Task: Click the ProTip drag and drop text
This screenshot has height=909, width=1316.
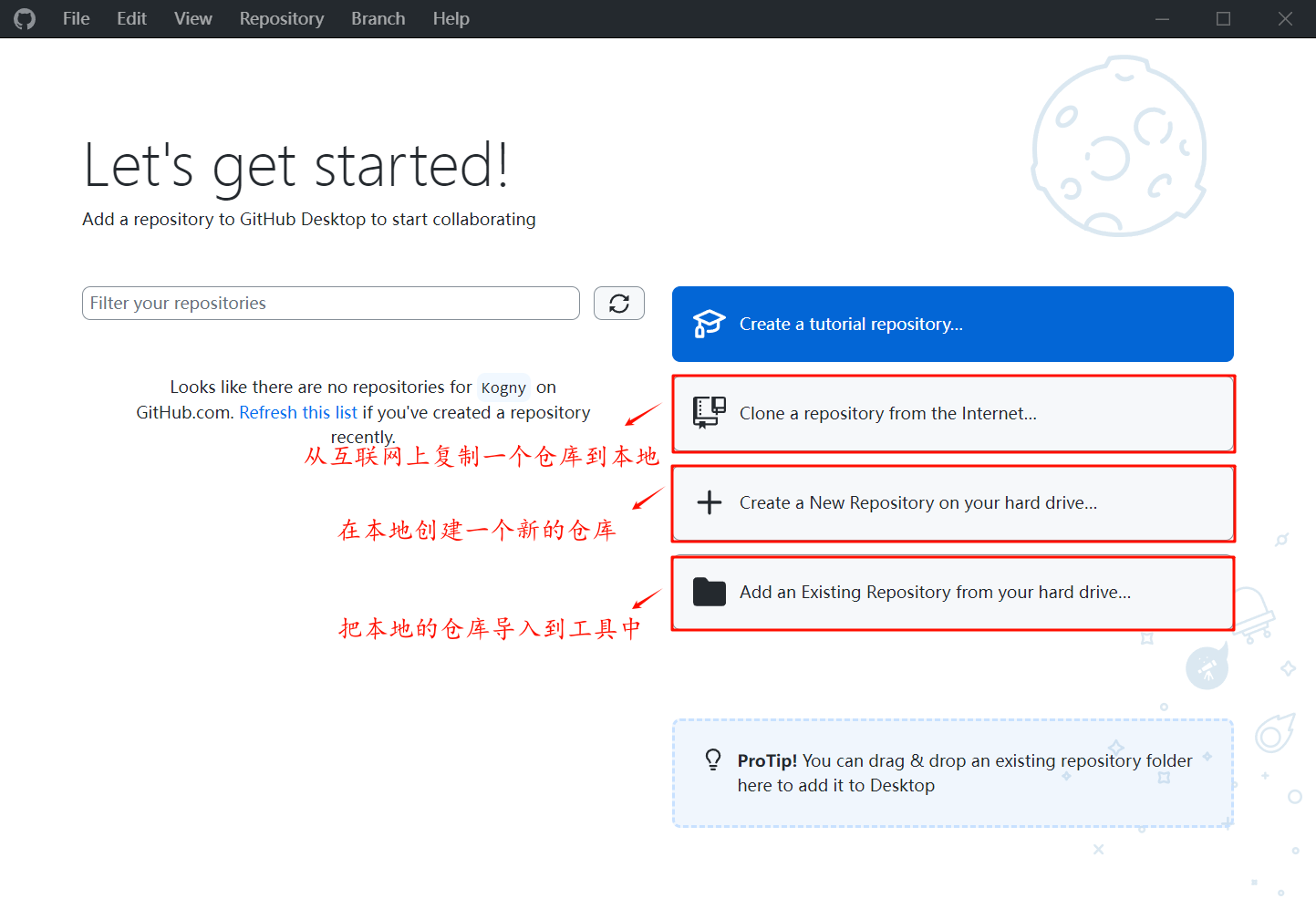Action: click(x=965, y=773)
